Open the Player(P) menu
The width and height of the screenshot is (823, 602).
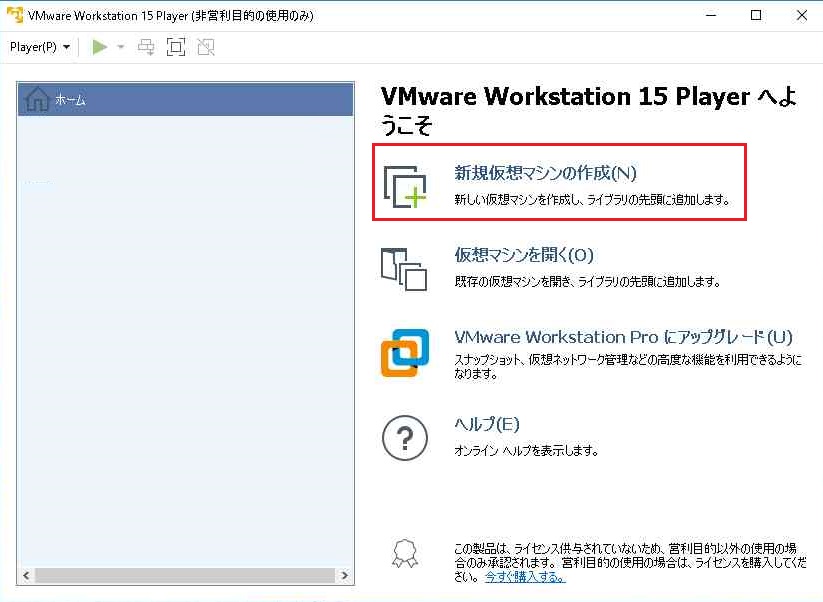[x=39, y=47]
